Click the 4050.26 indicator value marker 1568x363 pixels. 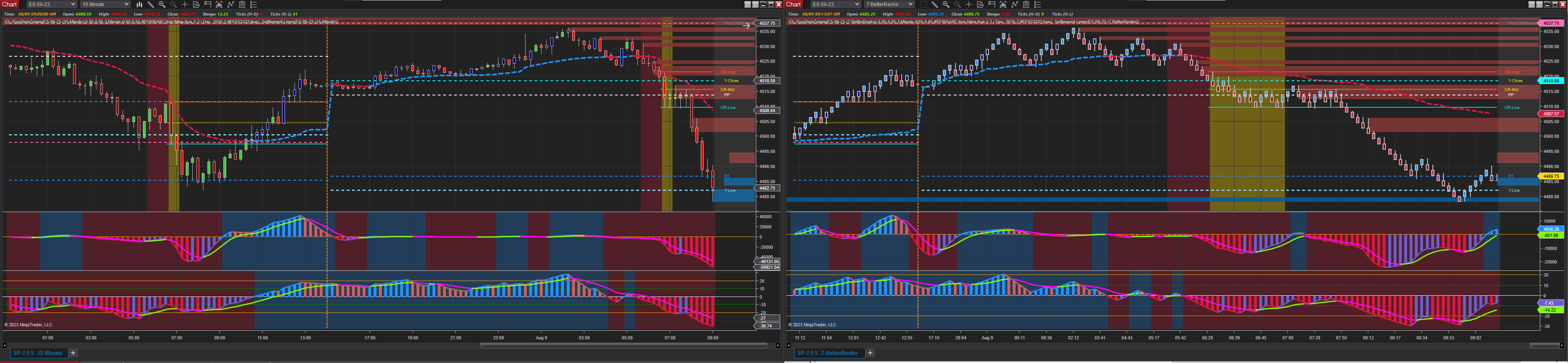(x=1551, y=229)
